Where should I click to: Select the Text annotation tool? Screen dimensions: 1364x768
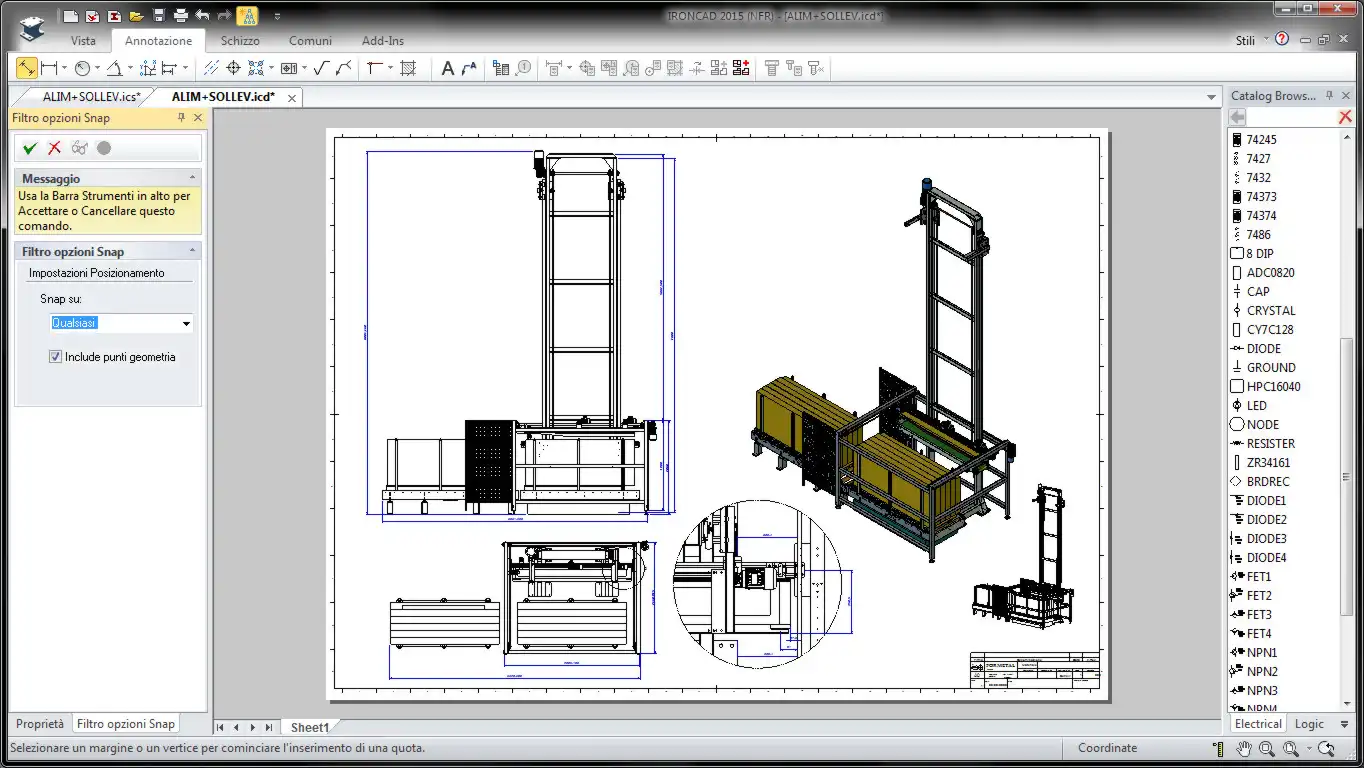(447, 68)
